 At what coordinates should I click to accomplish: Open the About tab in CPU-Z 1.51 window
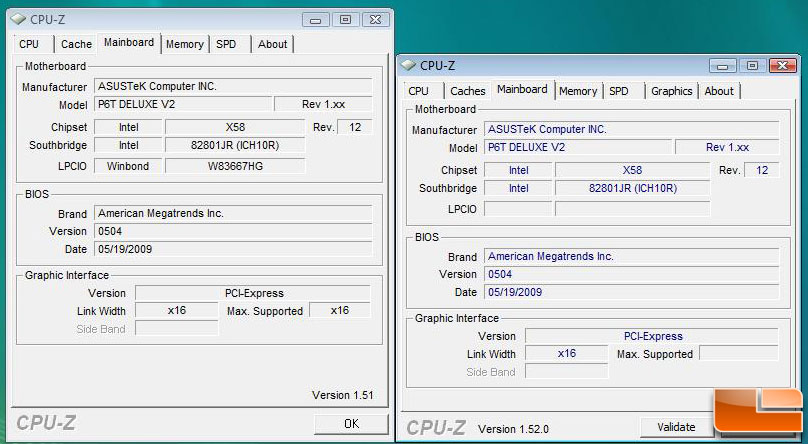click(273, 44)
